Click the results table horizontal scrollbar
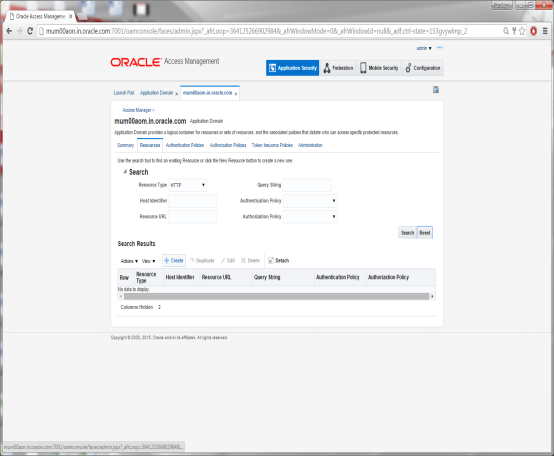 click(276, 296)
